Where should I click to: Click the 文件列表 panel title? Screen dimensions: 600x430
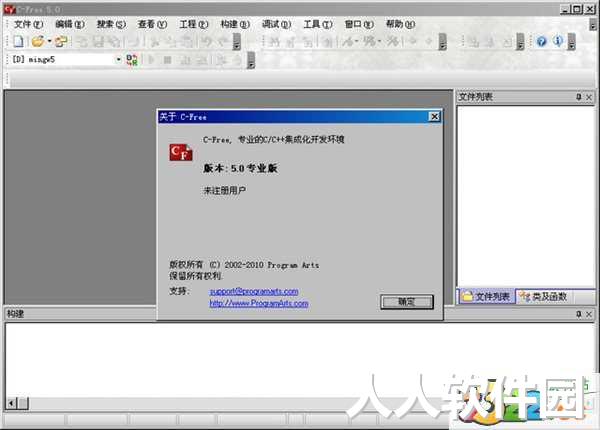(476, 97)
